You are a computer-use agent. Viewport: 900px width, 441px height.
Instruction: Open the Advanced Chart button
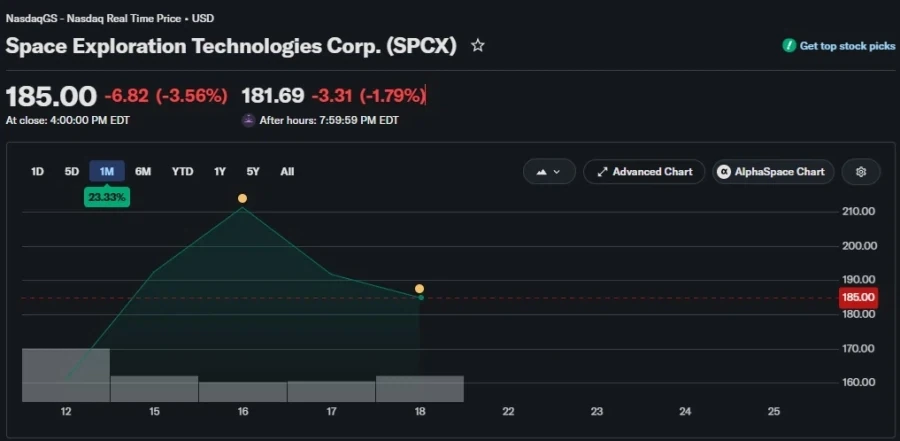pos(644,172)
